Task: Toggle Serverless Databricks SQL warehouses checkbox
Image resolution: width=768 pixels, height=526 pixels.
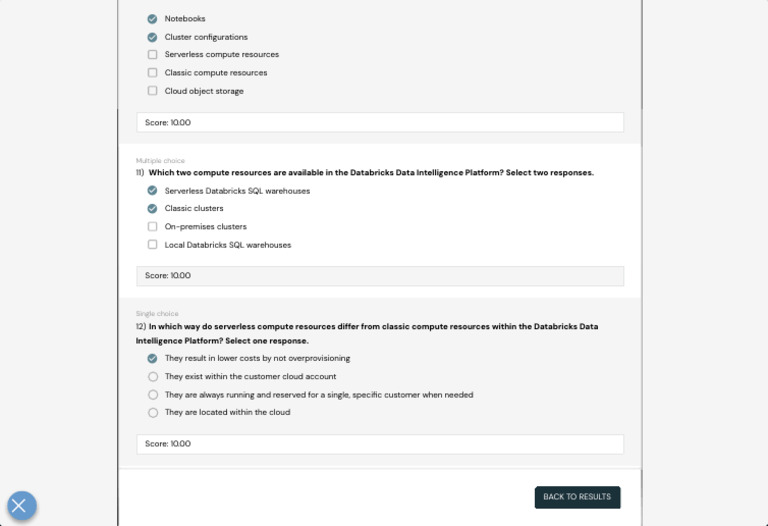Action: tap(152, 191)
